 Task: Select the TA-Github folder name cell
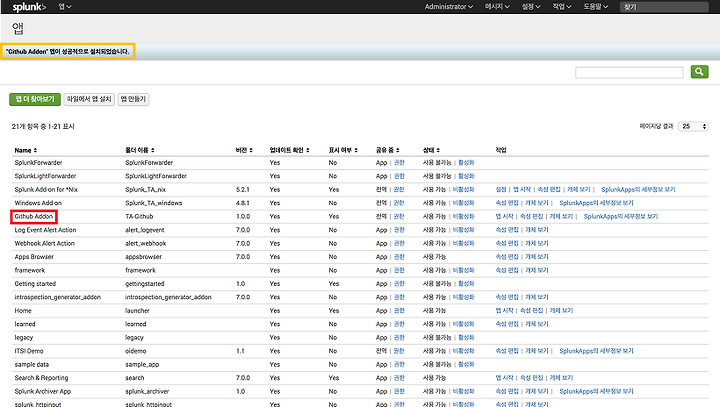click(x=139, y=216)
